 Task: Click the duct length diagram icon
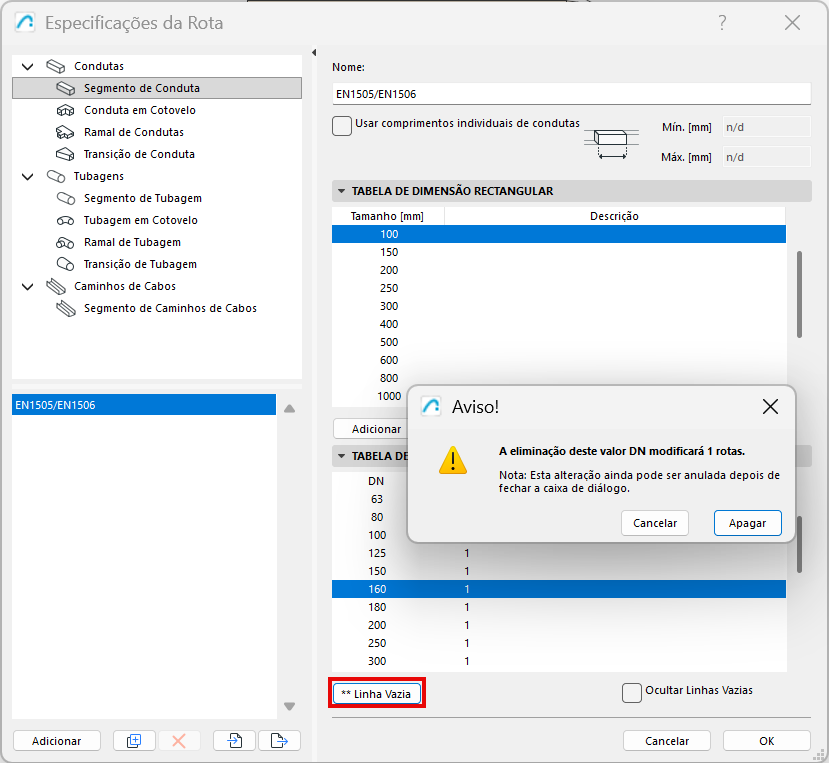(x=611, y=143)
